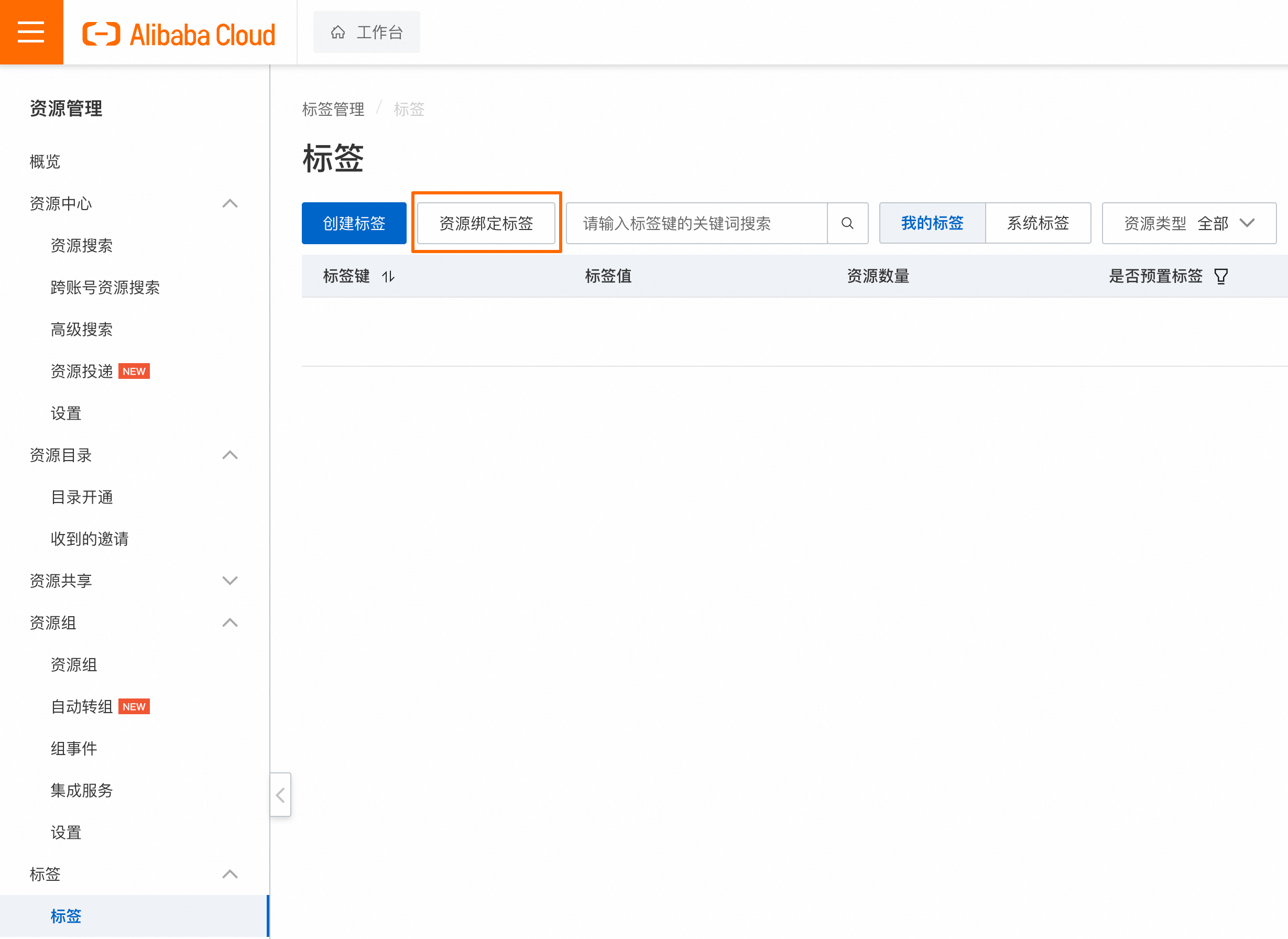The image size is (1288, 939).
Task: Open the 是否预置标签 filter icon
Action: tap(1221, 276)
